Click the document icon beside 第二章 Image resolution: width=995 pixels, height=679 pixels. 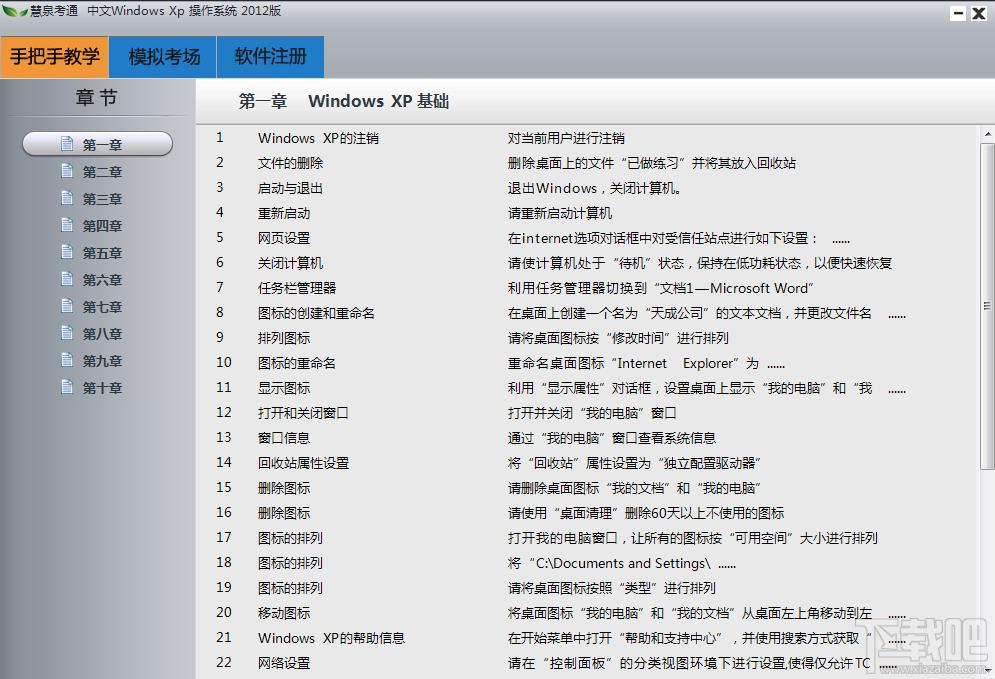click(x=67, y=171)
